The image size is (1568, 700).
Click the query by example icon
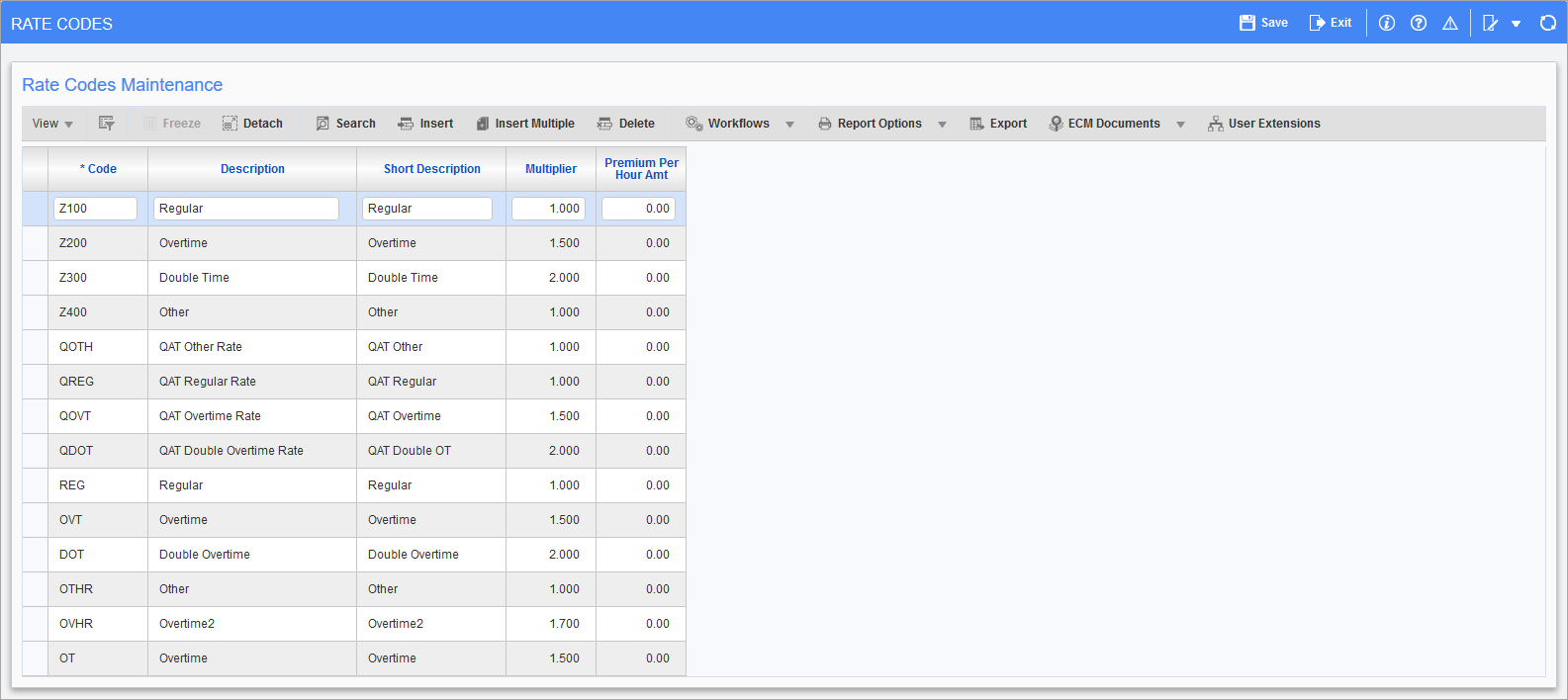[107, 124]
